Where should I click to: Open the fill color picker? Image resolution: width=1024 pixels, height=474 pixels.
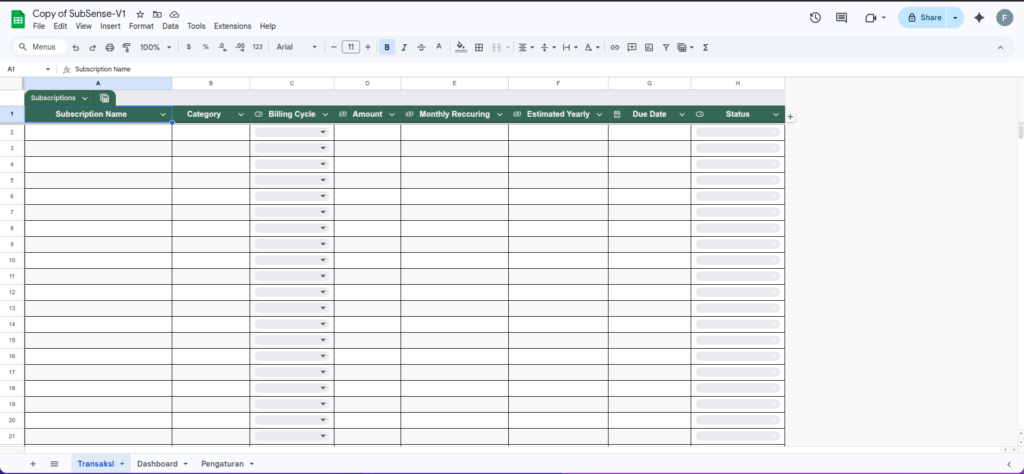click(460, 47)
